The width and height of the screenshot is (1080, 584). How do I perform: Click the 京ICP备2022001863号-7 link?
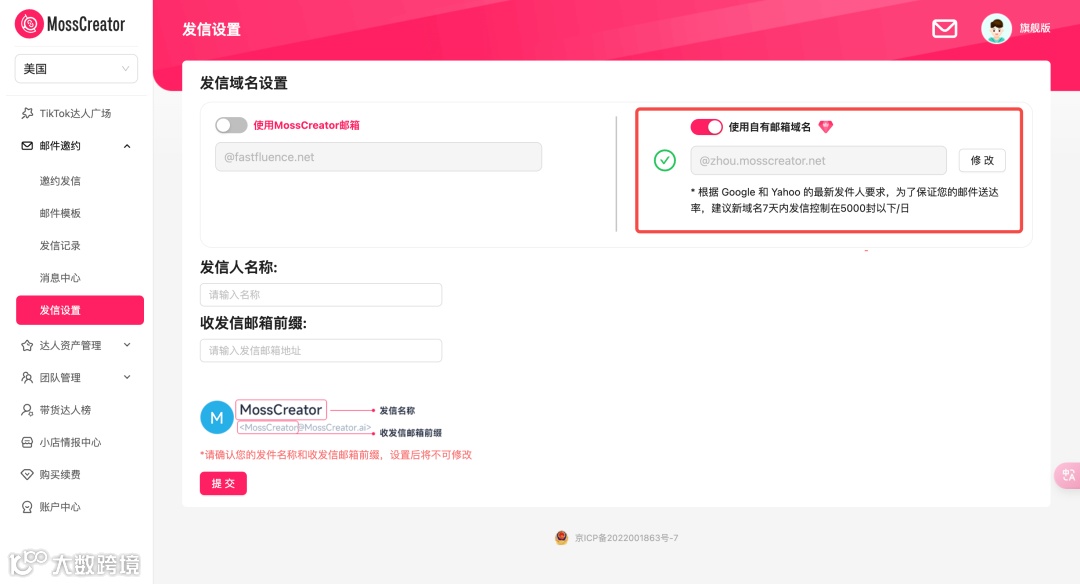tap(627, 538)
